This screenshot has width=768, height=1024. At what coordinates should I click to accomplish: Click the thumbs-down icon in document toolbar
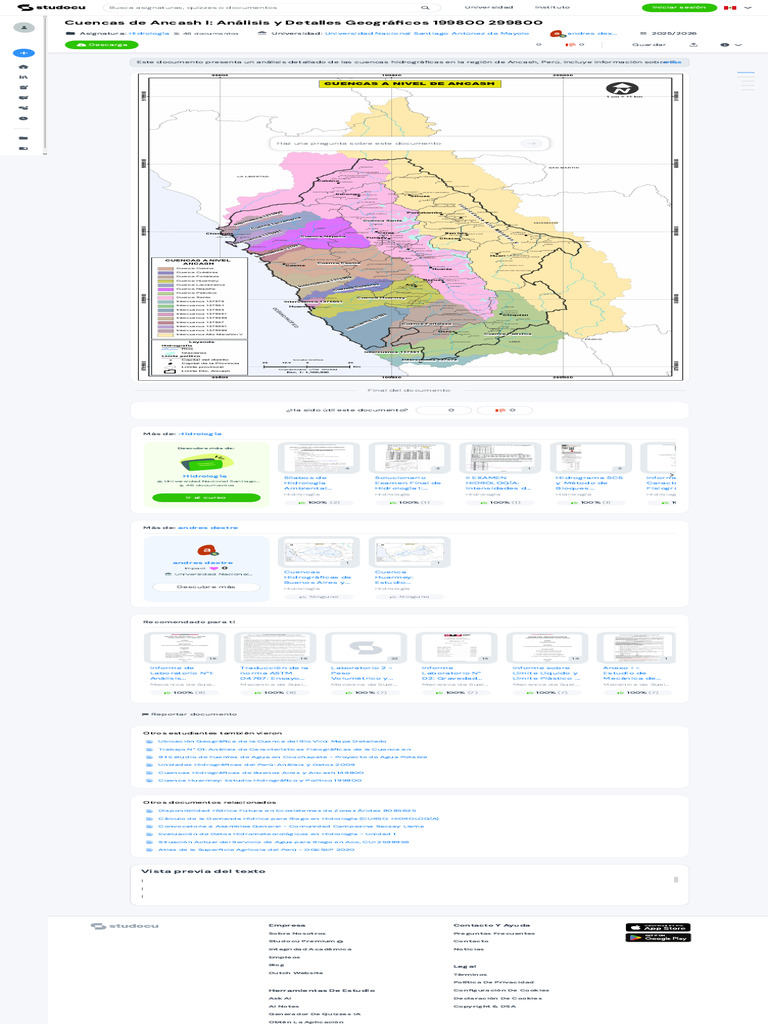pos(573,44)
